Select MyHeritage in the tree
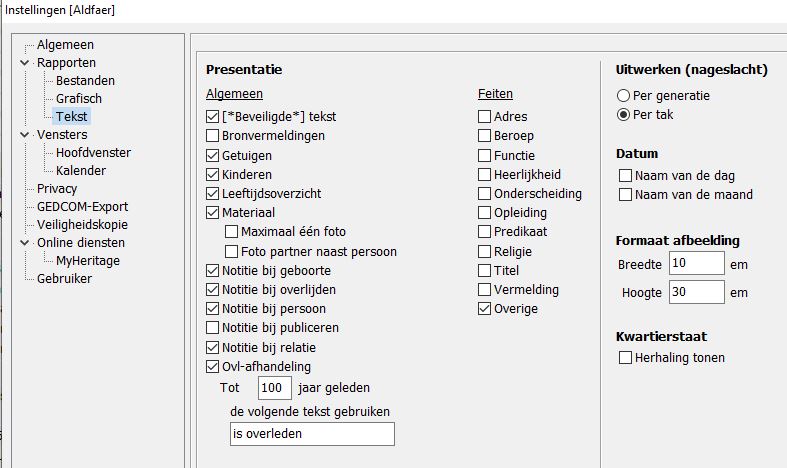This screenshot has width=787, height=468. point(87,261)
